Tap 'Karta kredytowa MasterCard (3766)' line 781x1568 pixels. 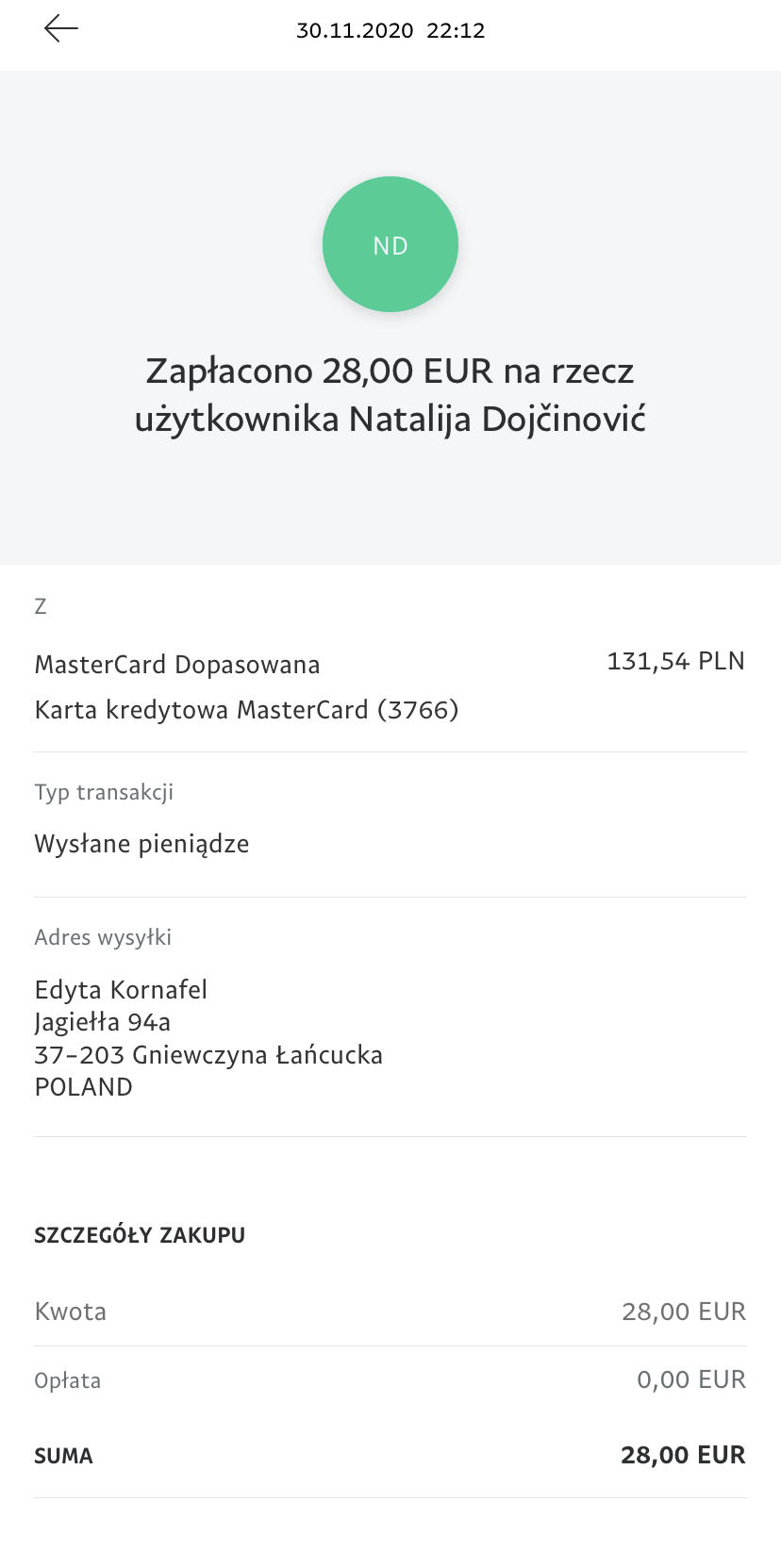[x=246, y=710]
